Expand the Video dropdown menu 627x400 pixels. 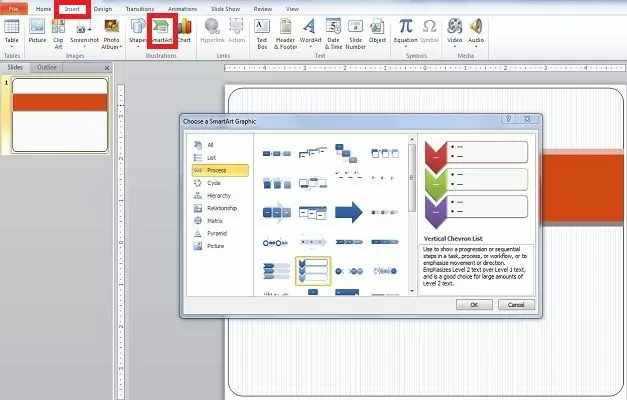click(x=455, y=44)
